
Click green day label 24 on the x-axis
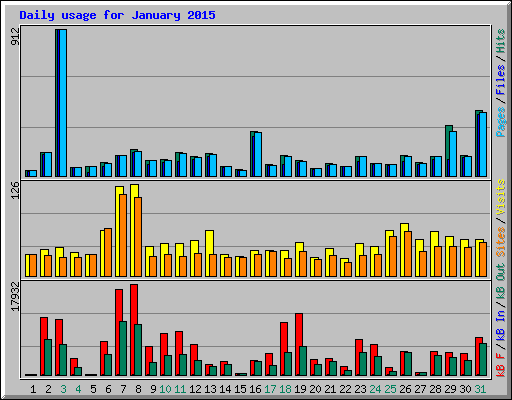[375, 389]
